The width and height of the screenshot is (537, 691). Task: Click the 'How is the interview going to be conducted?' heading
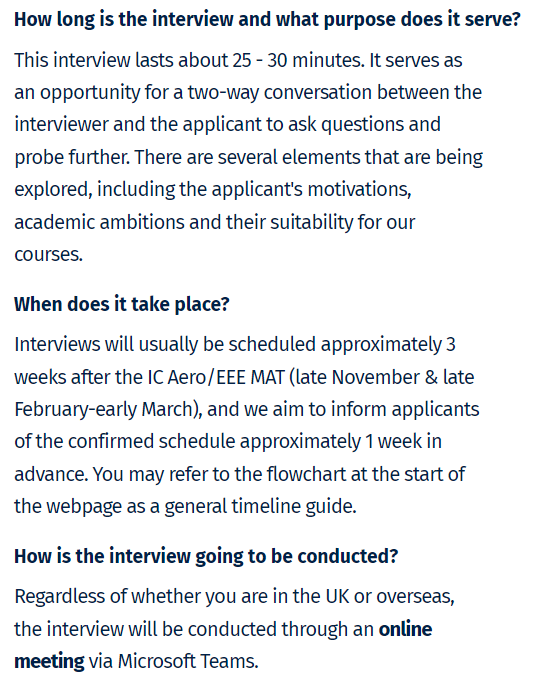tap(206, 556)
